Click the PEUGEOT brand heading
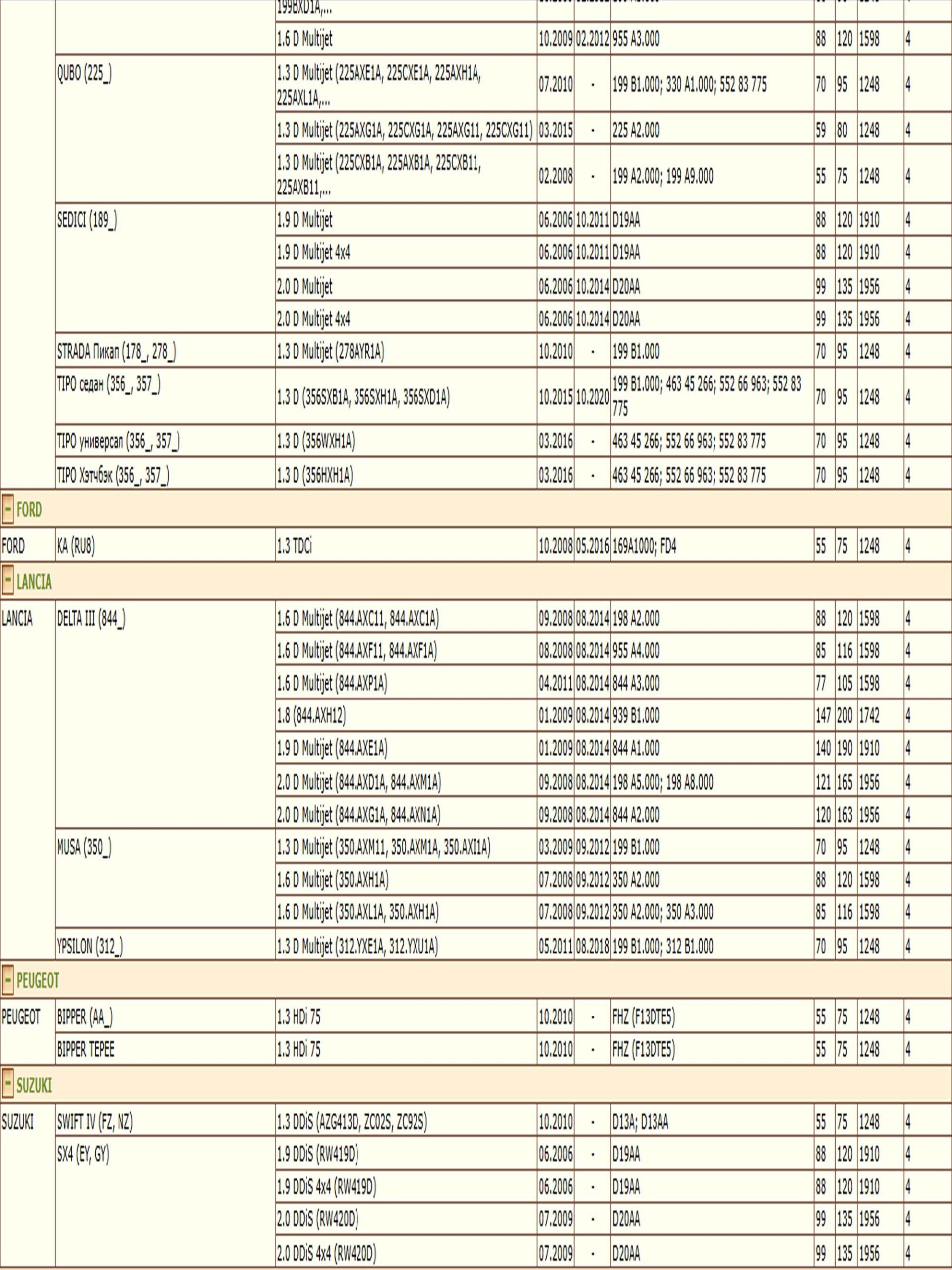Screen dimensions: 952x1270 [37, 981]
